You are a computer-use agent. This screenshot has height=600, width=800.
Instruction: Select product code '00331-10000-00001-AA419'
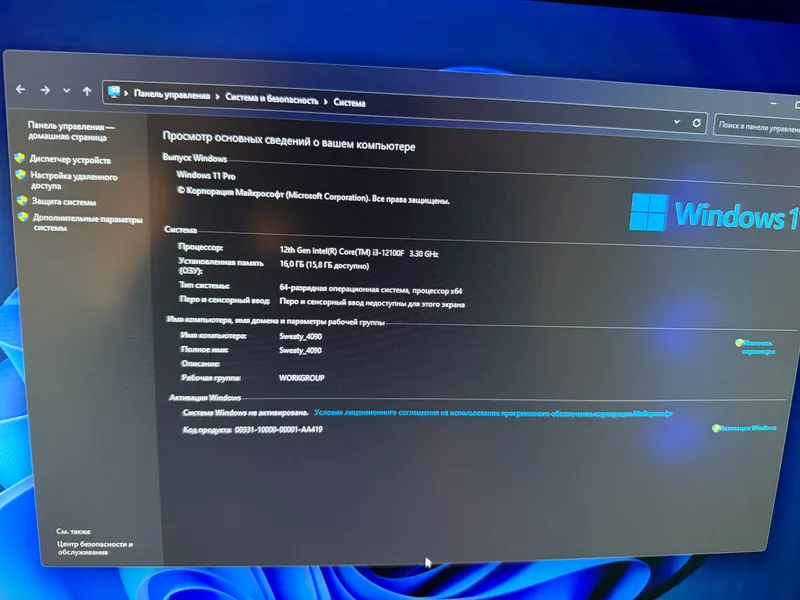point(279,430)
